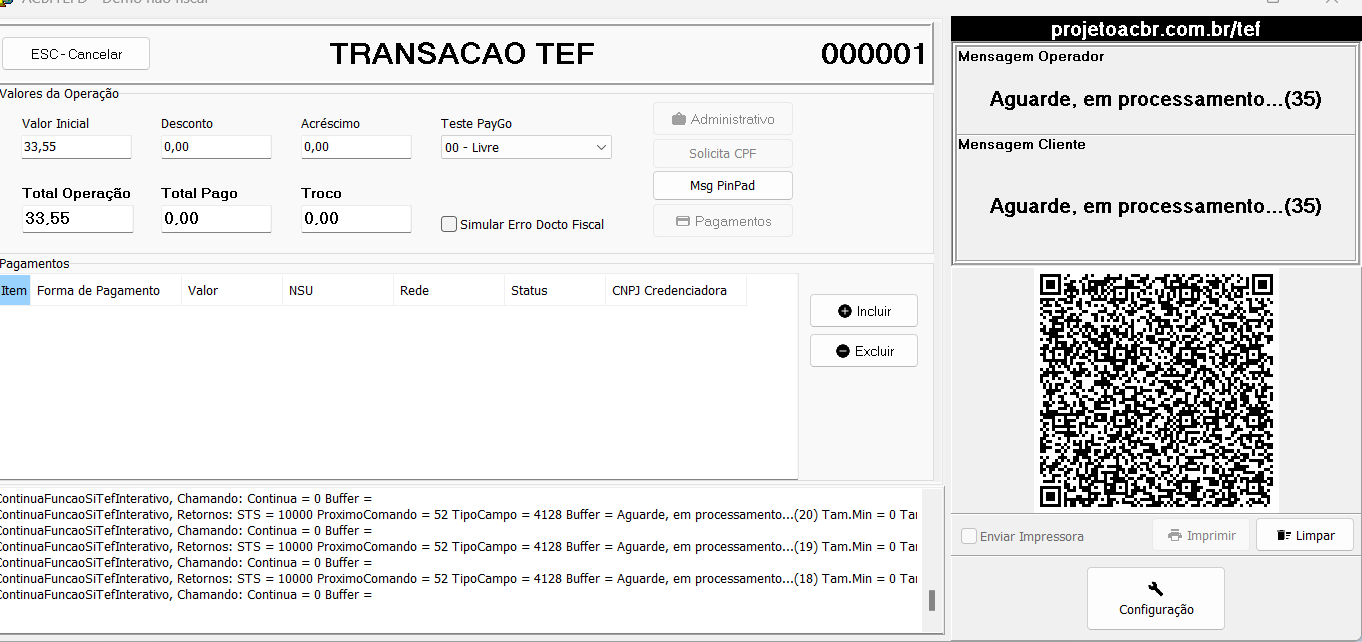1362x642 pixels.
Task: Click the Valor column header
Action: point(232,291)
